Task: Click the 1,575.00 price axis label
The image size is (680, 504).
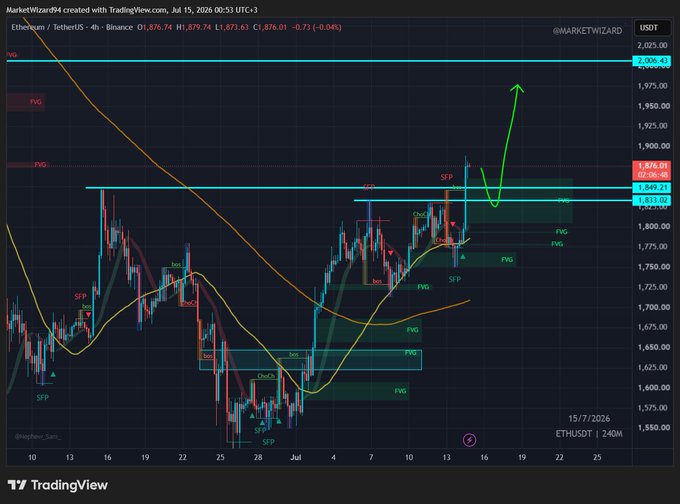Action: (652, 407)
